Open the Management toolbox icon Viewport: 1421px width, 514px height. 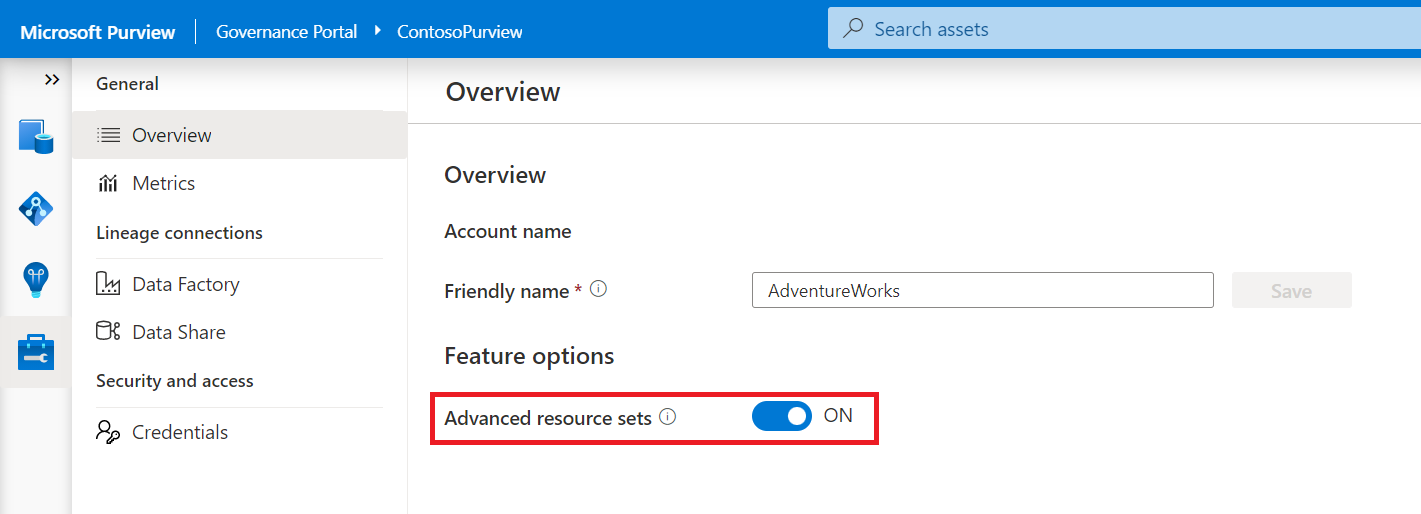pyautogui.click(x=36, y=352)
